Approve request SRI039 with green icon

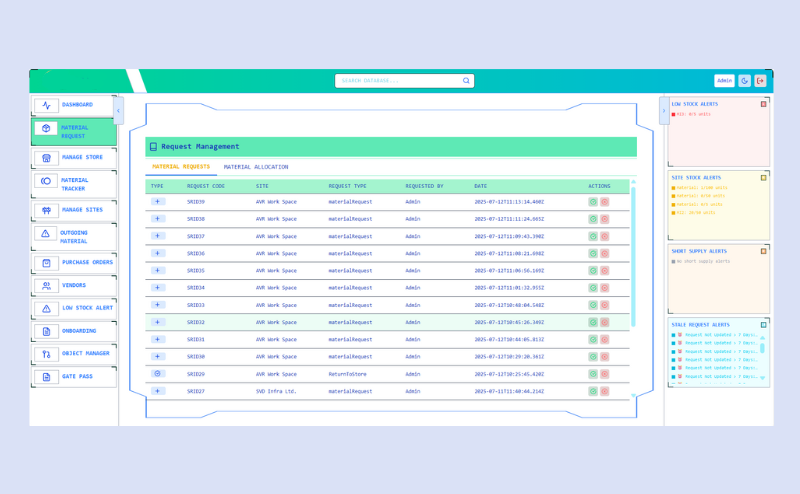pos(593,202)
